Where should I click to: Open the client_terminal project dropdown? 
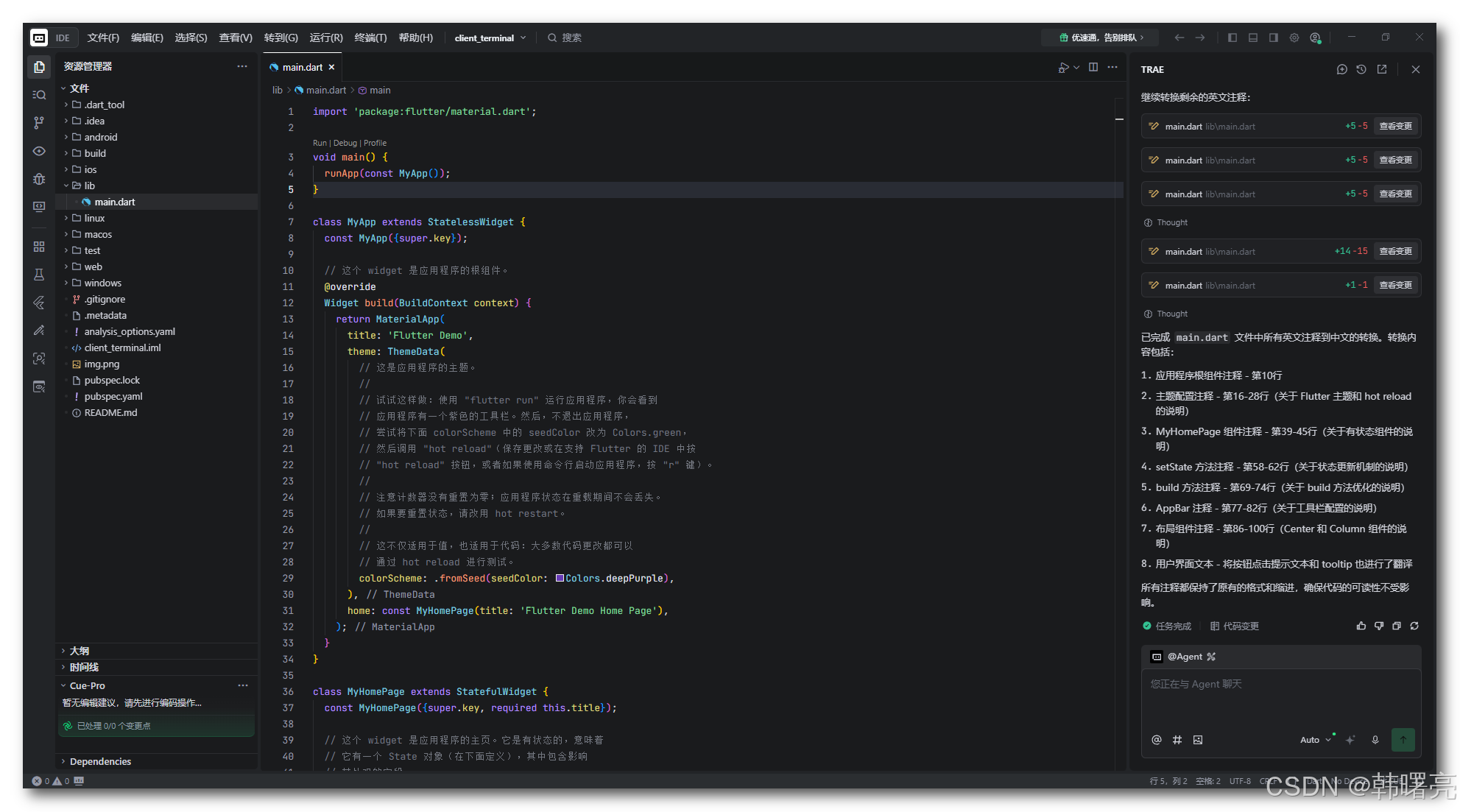coord(490,38)
